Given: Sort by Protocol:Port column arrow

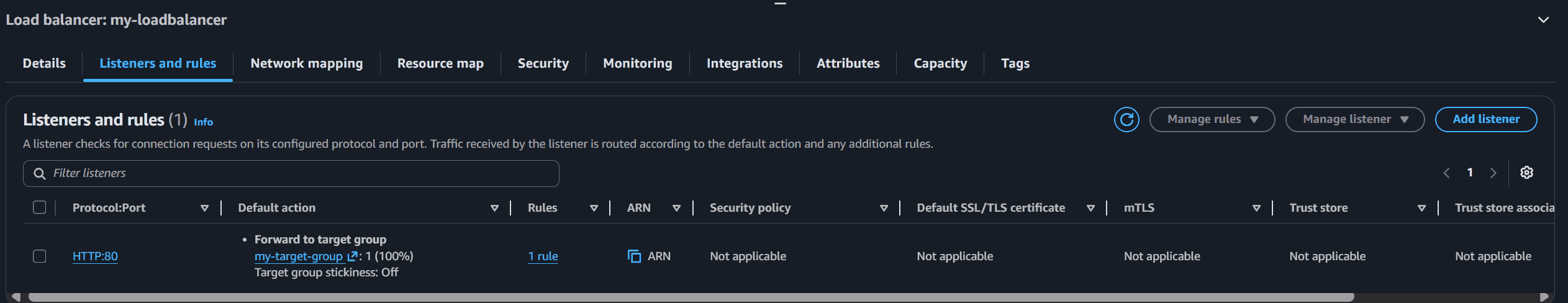Looking at the screenshot, I should click(x=204, y=208).
